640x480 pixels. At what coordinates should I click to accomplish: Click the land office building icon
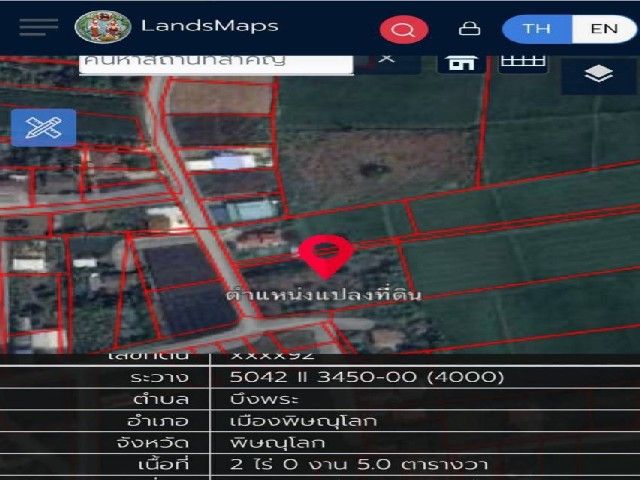(x=462, y=64)
